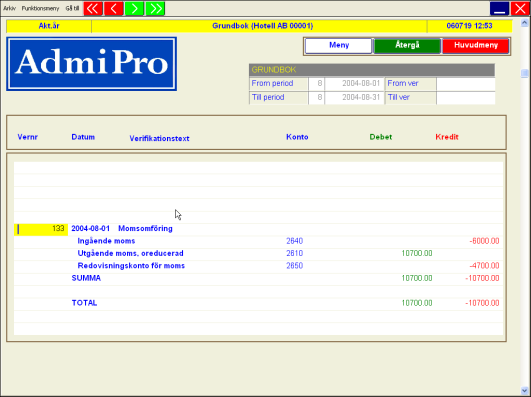Viewport: 531px width, 397px height.
Task: Click the TOTAL debit amount 10700.00
Action: 417,303
